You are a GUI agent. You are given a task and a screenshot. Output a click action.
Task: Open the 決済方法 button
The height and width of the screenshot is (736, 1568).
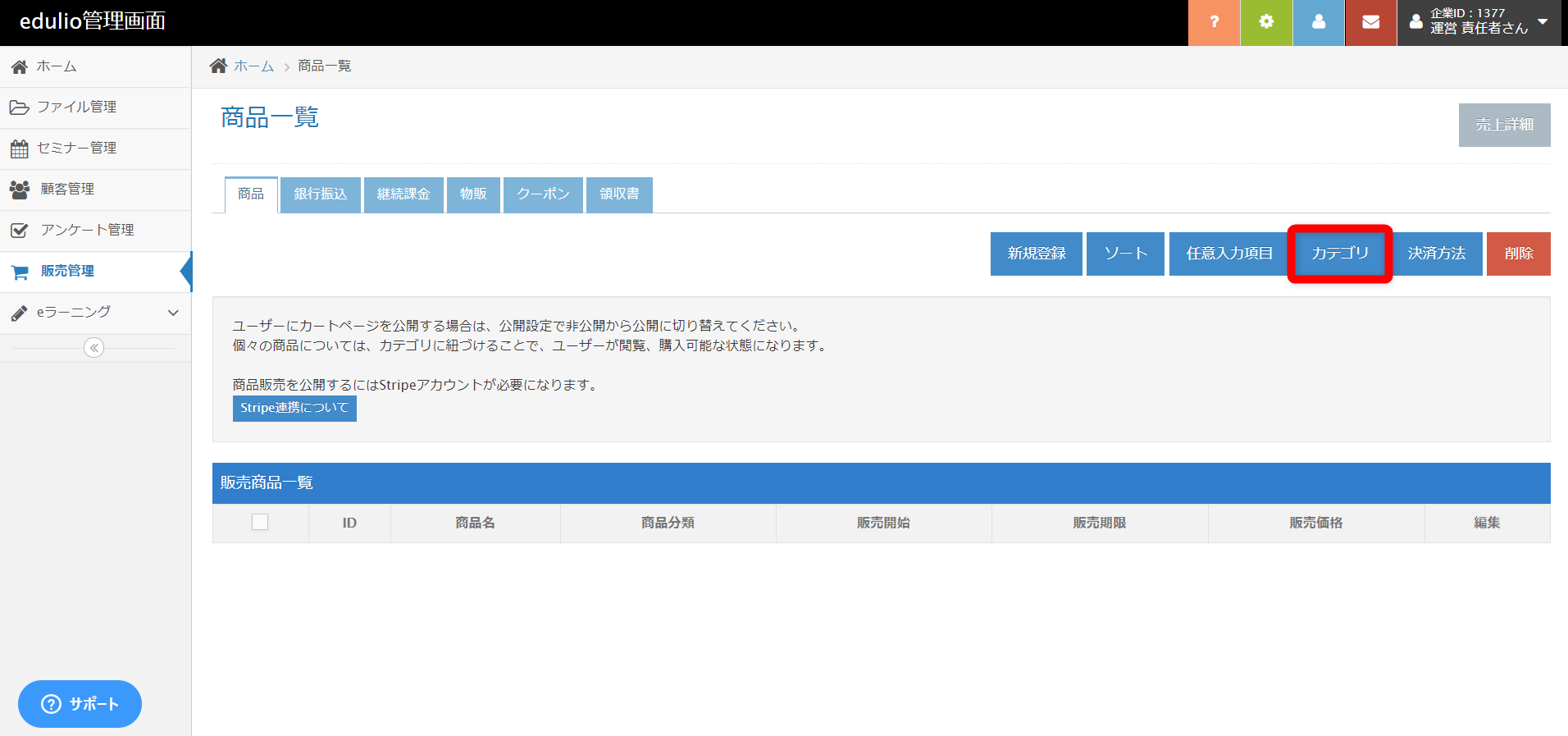[1437, 254]
